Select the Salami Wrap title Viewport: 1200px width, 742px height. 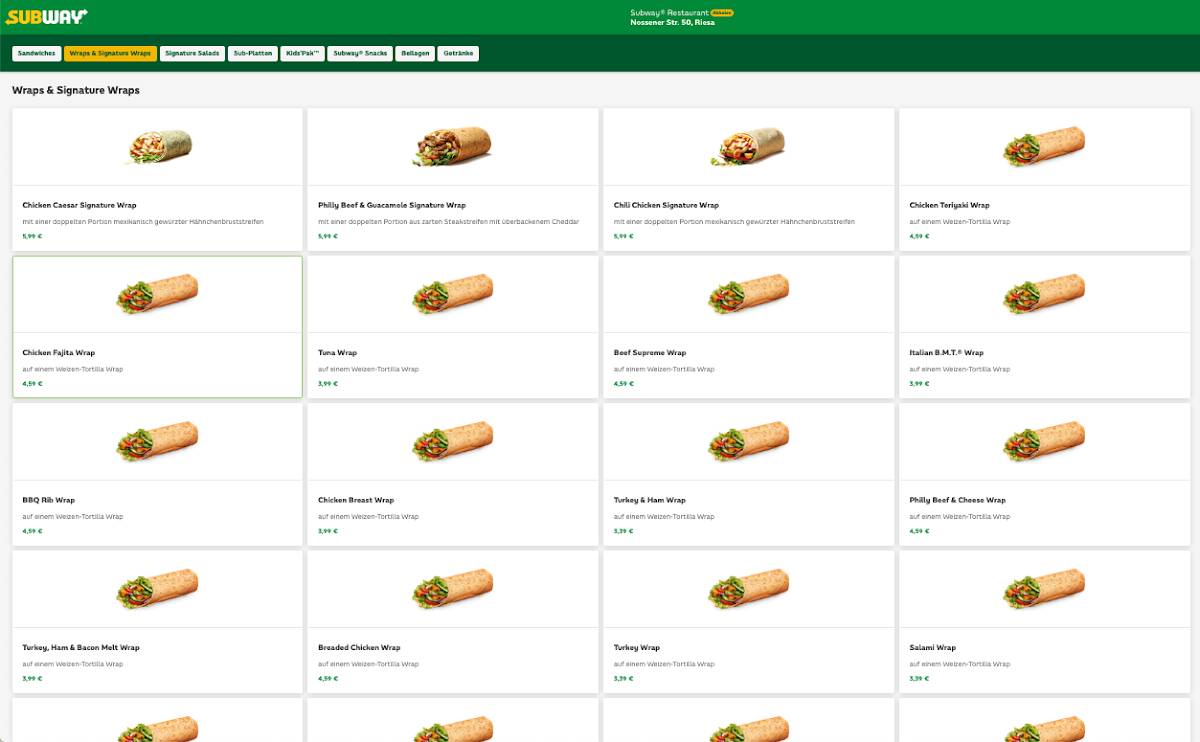click(933, 647)
